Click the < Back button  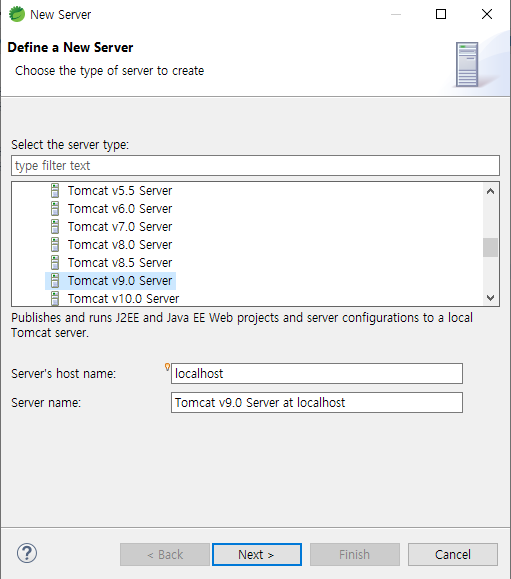coord(165,554)
